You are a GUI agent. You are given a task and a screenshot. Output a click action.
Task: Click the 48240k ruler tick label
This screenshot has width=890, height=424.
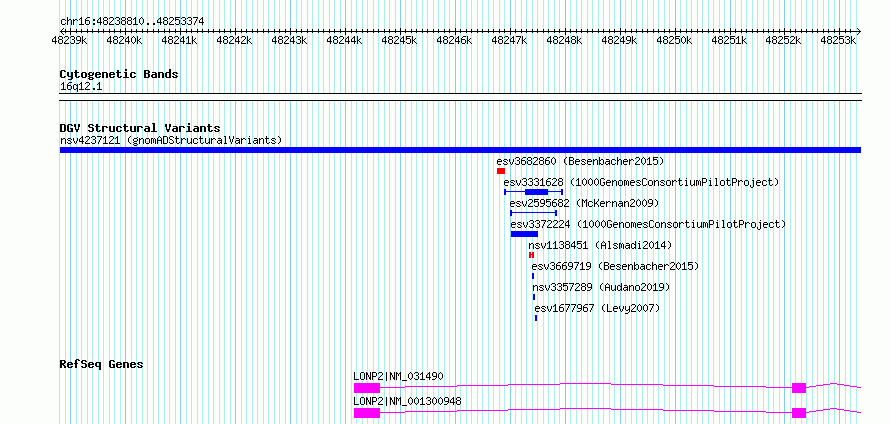pyautogui.click(x=124, y=40)
